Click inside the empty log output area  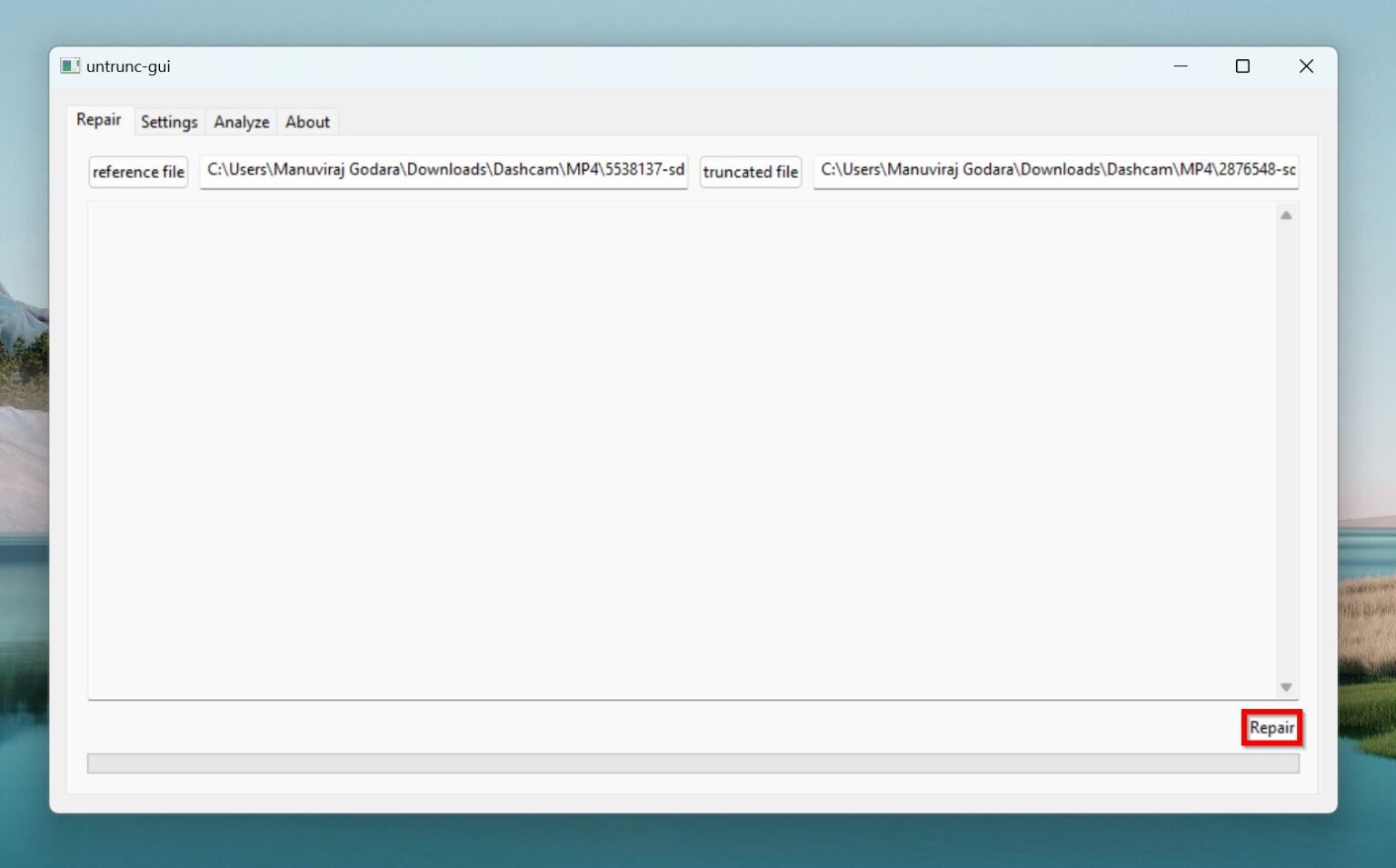tap(682, 451)
